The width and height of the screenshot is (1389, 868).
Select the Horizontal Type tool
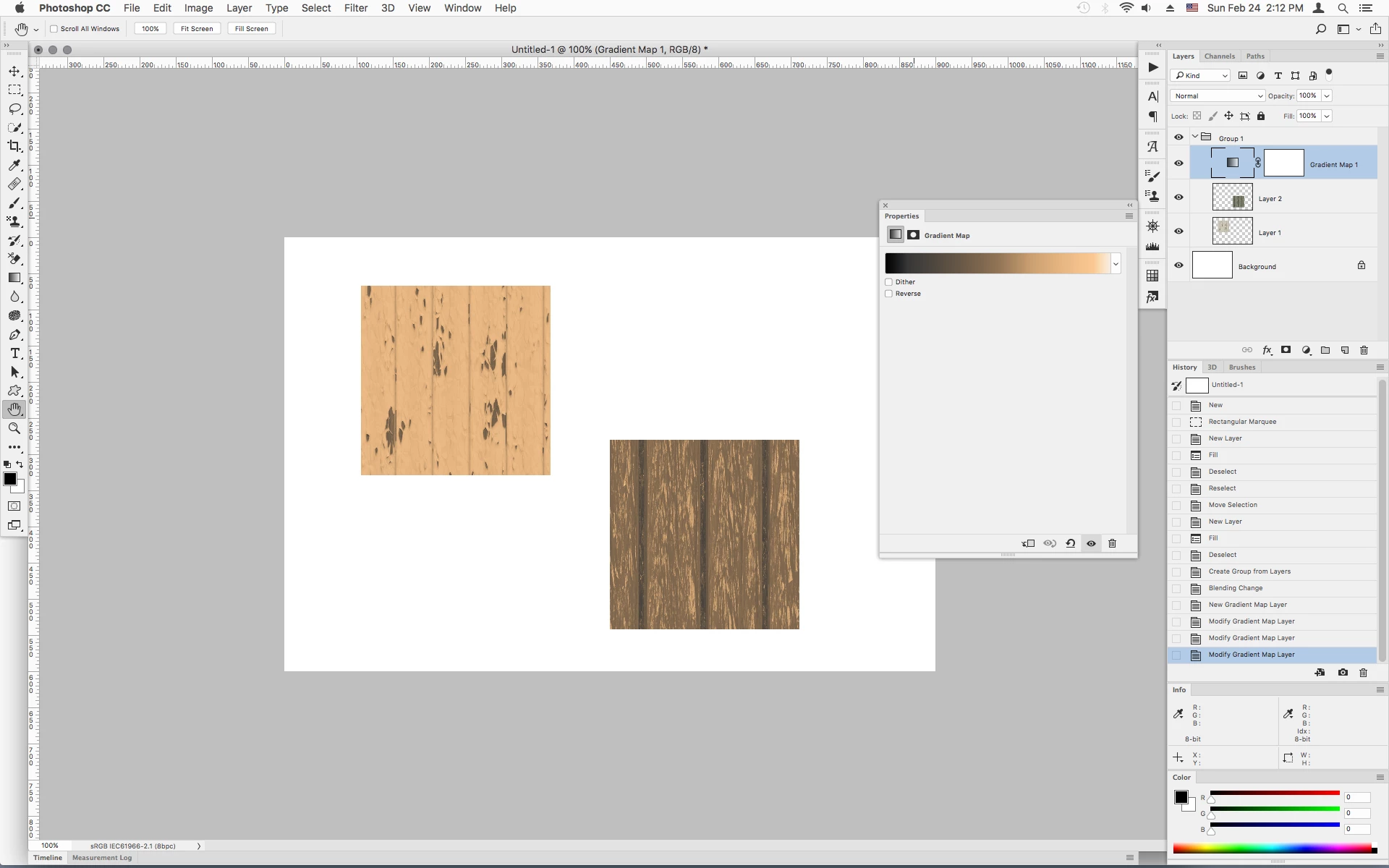[x=14, y=353]
